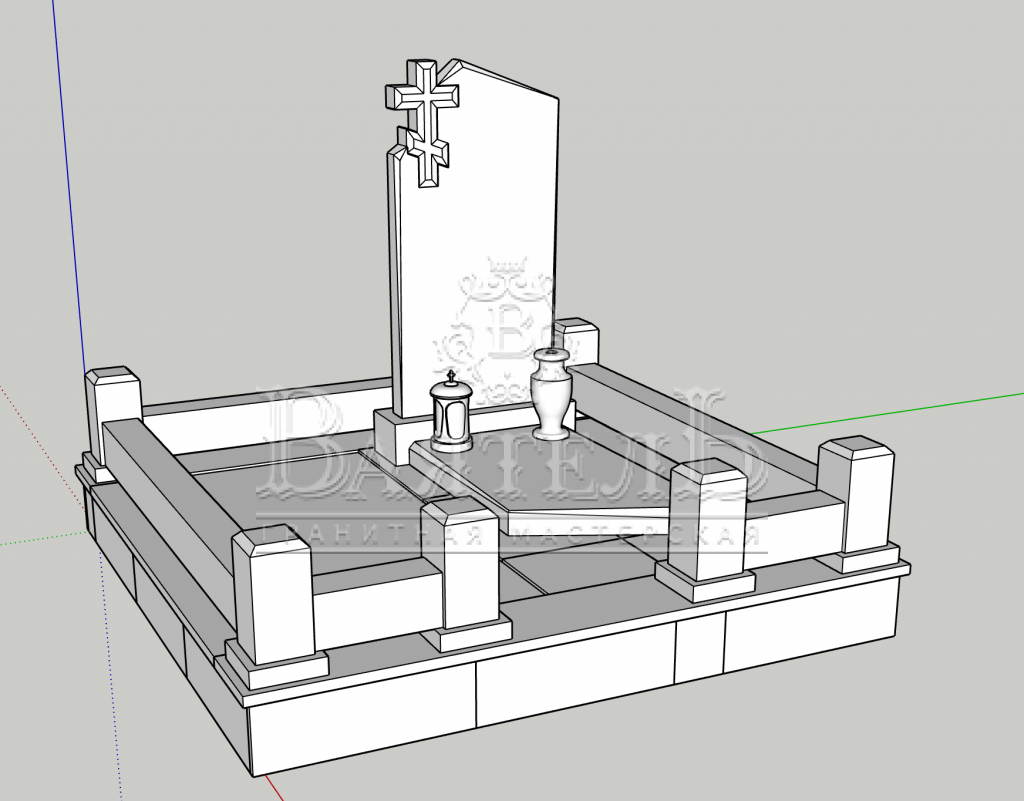1024x801 pixels.
Task: Click the crown monogram watermark logo
Action: [x=505, y=320]
